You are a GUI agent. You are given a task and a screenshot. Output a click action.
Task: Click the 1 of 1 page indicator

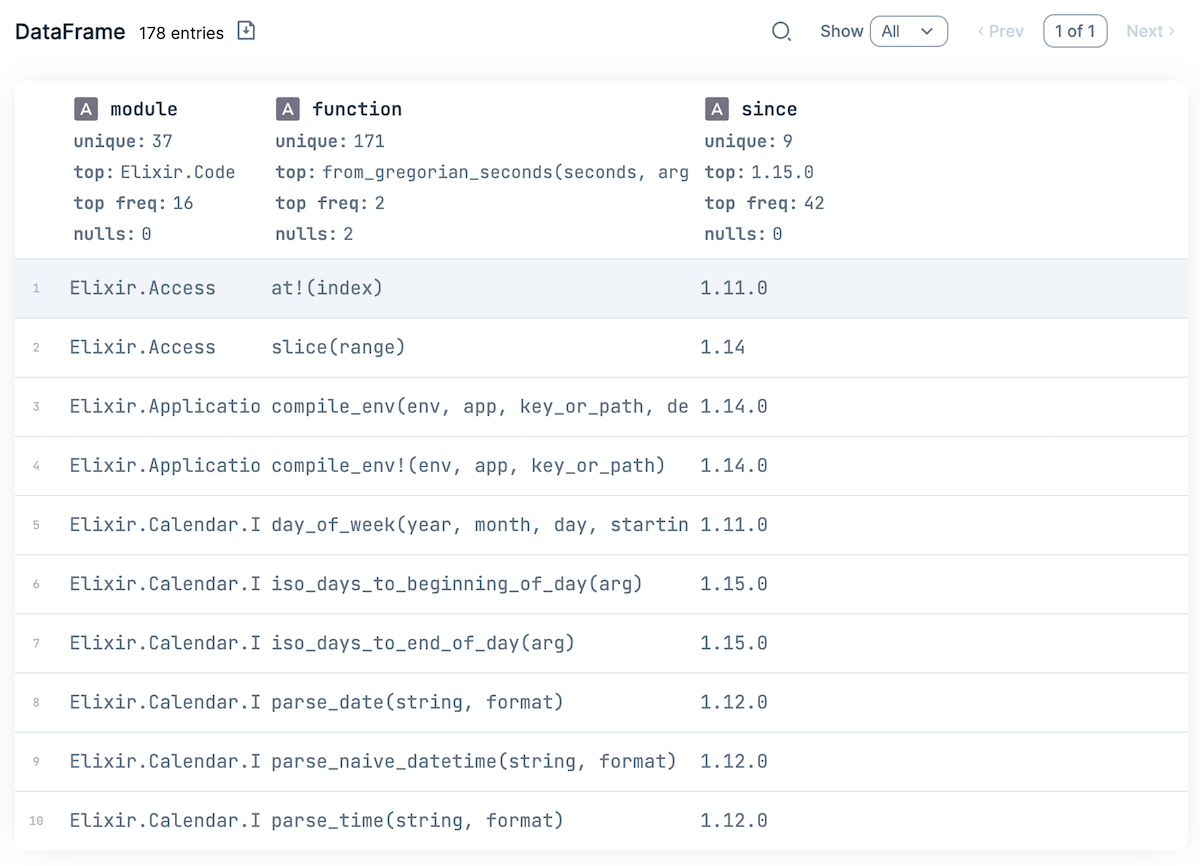[x=1075, y=31]
